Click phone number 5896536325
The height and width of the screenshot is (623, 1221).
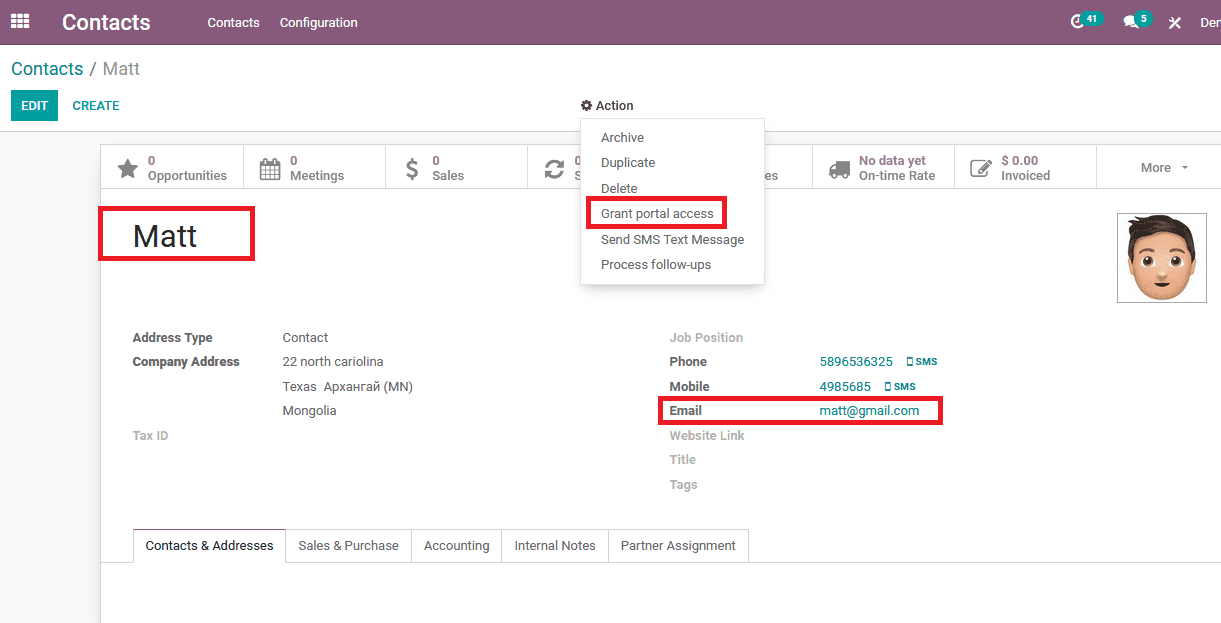[856, 362]
